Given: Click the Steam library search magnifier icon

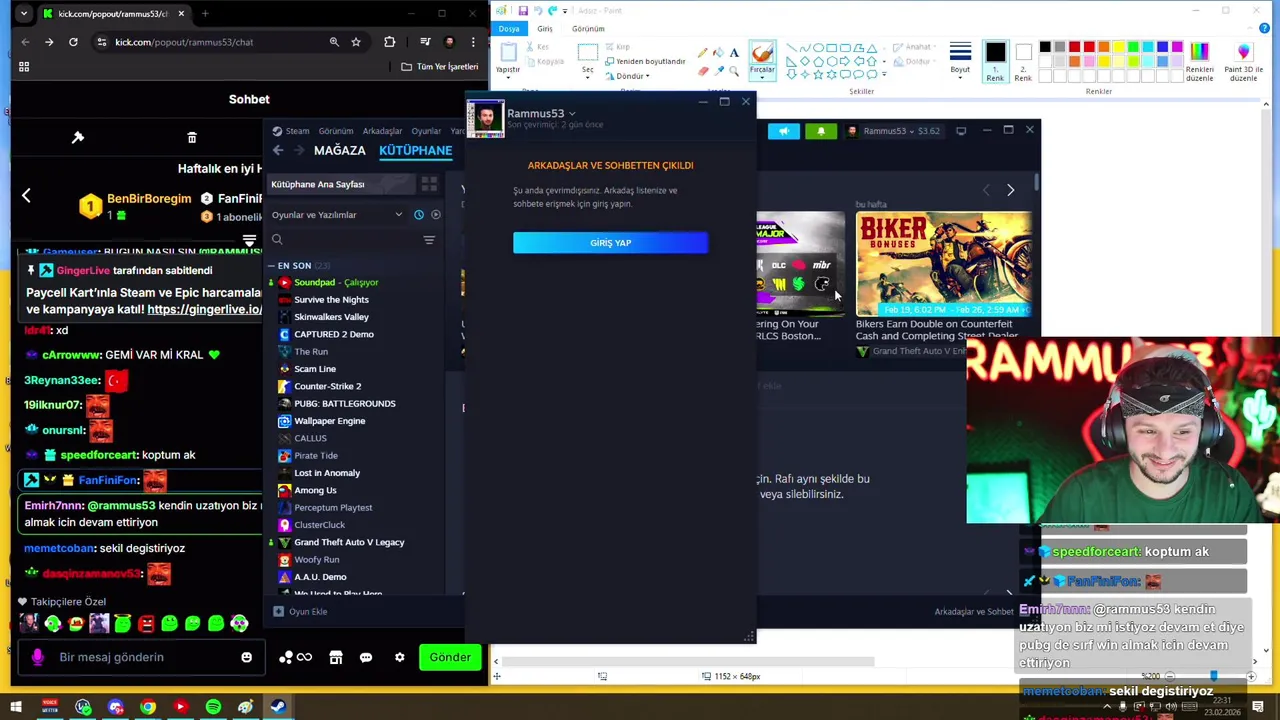Looking at the screenshot, I should point(277,240).
